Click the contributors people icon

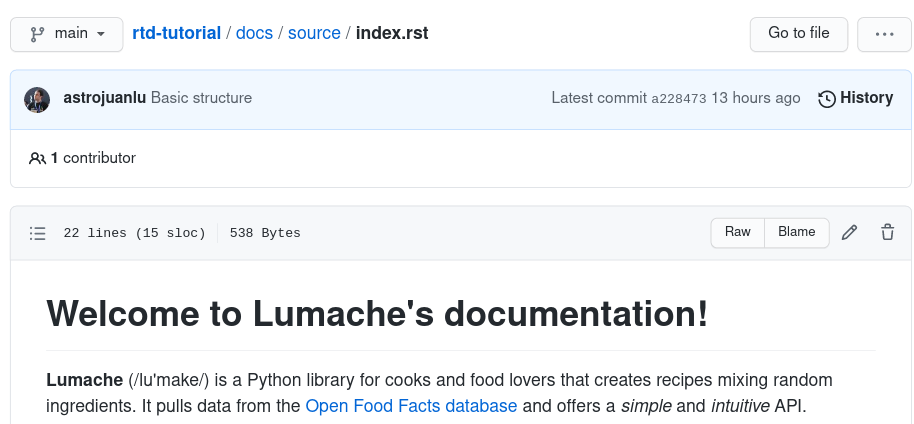(x=37, y=158)
